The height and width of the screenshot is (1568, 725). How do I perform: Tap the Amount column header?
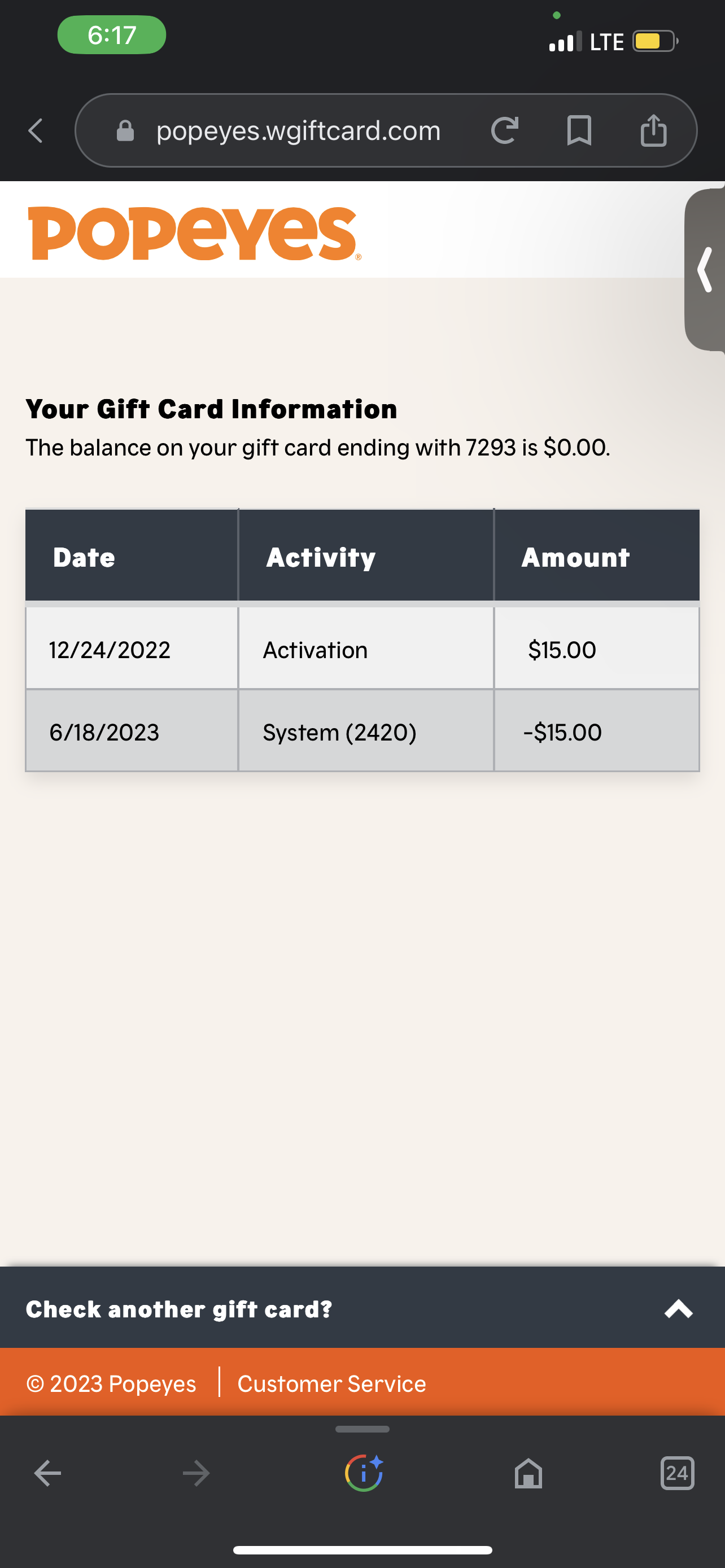tap(575, 557)
